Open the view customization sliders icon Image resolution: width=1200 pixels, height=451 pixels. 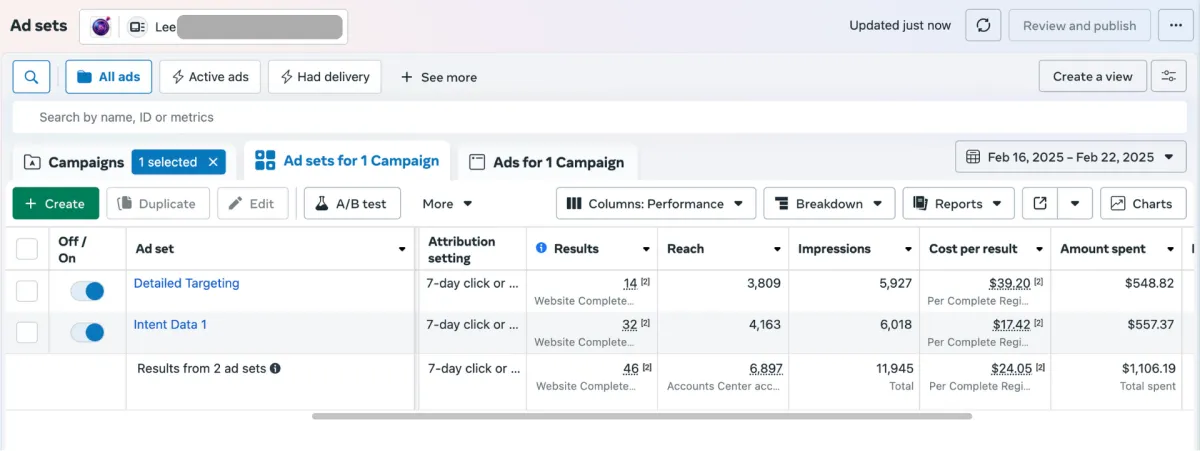pyautogui.click(x=1168, y=77)
